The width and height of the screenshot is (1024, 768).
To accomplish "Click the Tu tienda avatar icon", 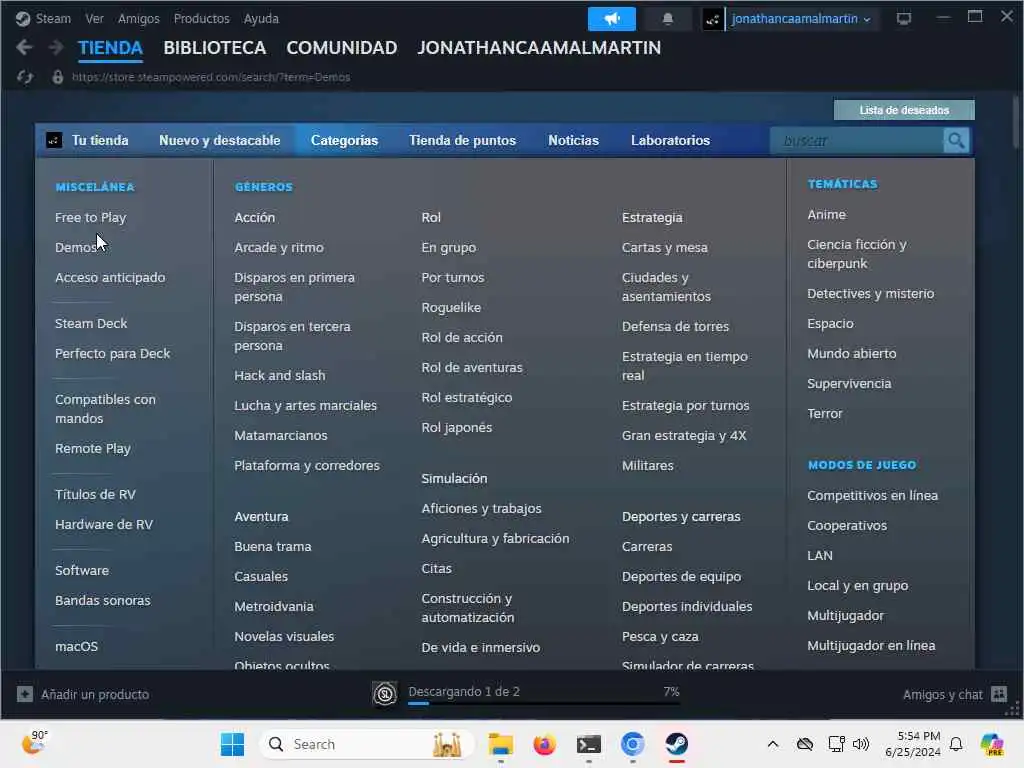I will coord(54,140).
